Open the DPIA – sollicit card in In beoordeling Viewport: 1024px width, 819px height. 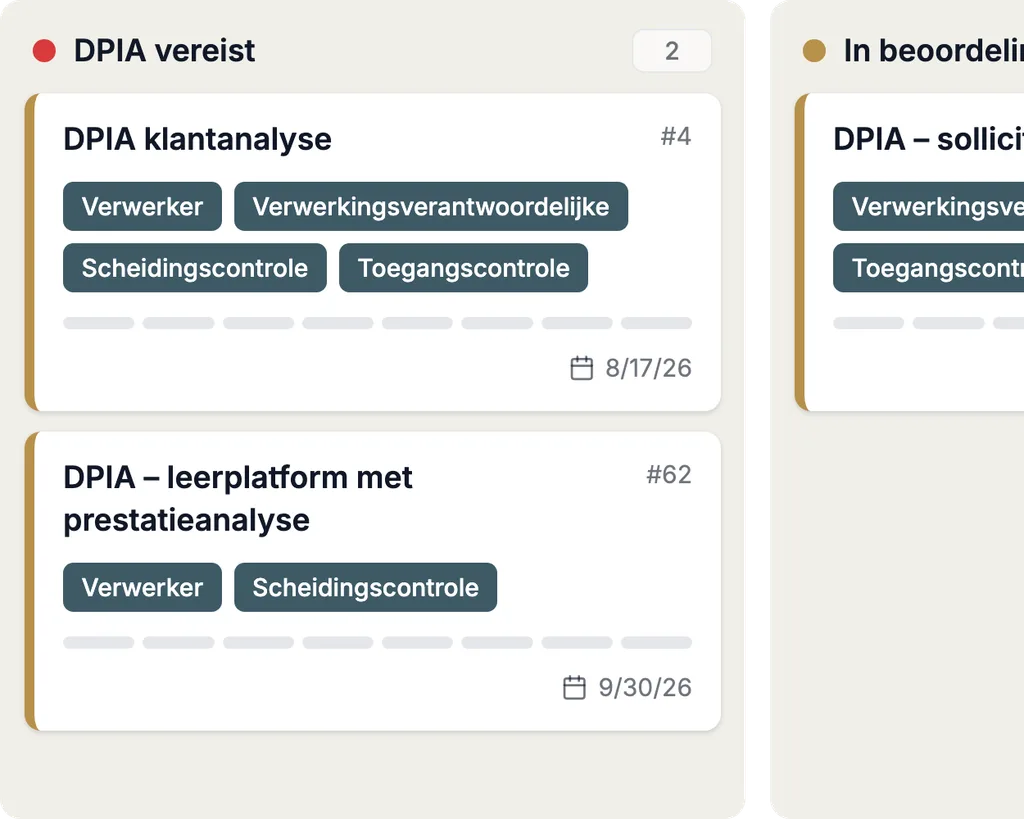pos(927,139)
